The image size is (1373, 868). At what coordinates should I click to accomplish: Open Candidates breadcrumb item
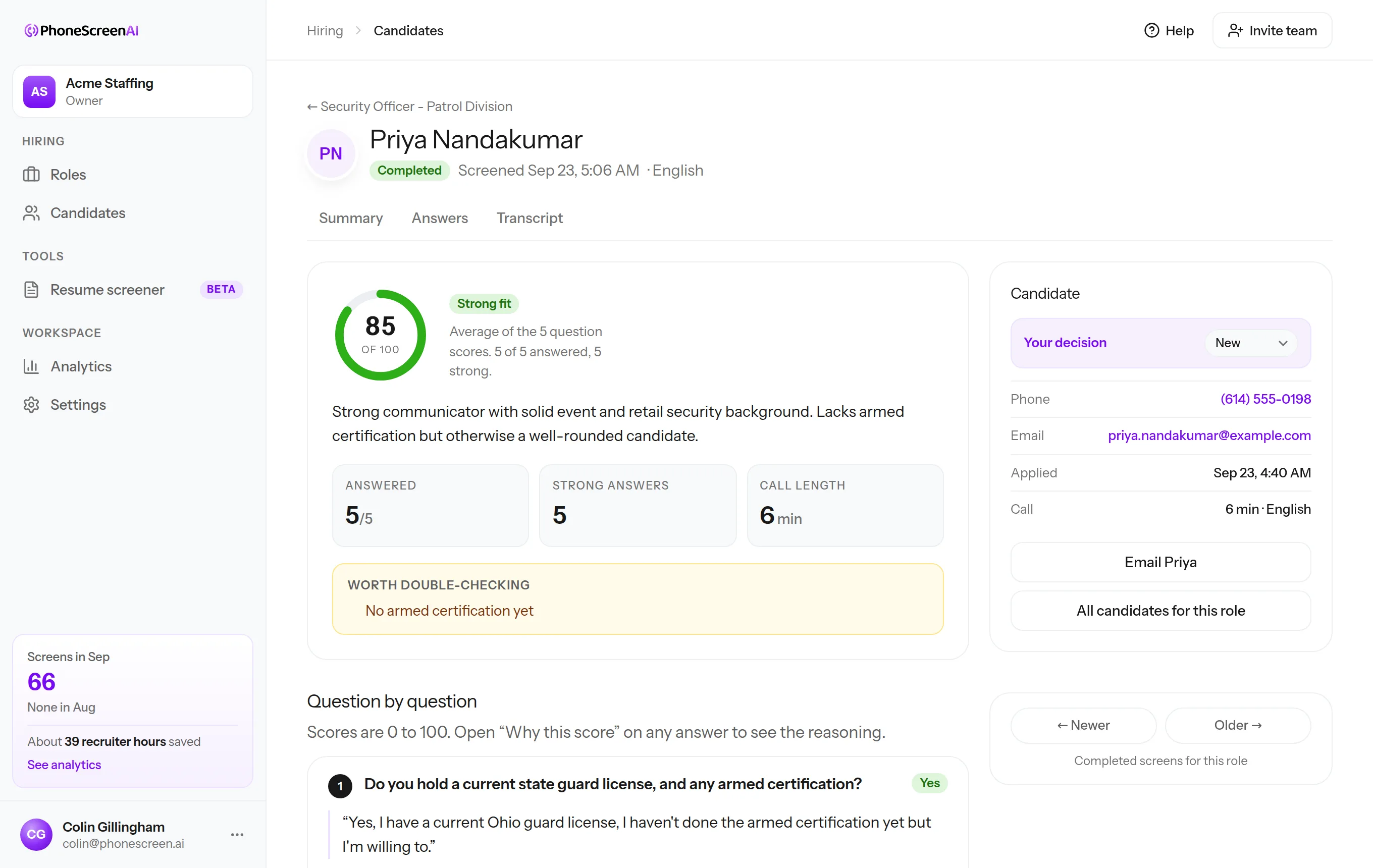coord(408,30)
